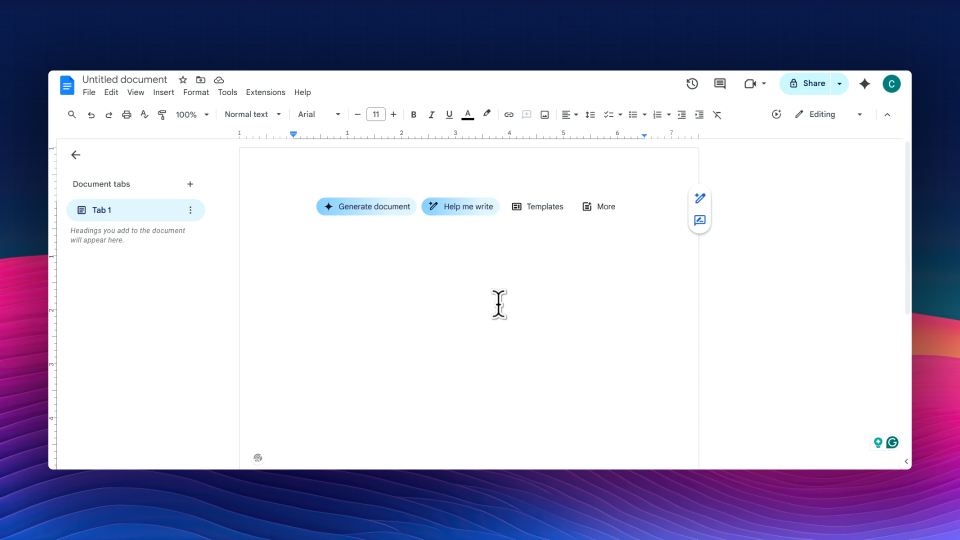Click the font size field
Image resolution: width=960 pixels, height=540 pixels.
coord(375,114)
